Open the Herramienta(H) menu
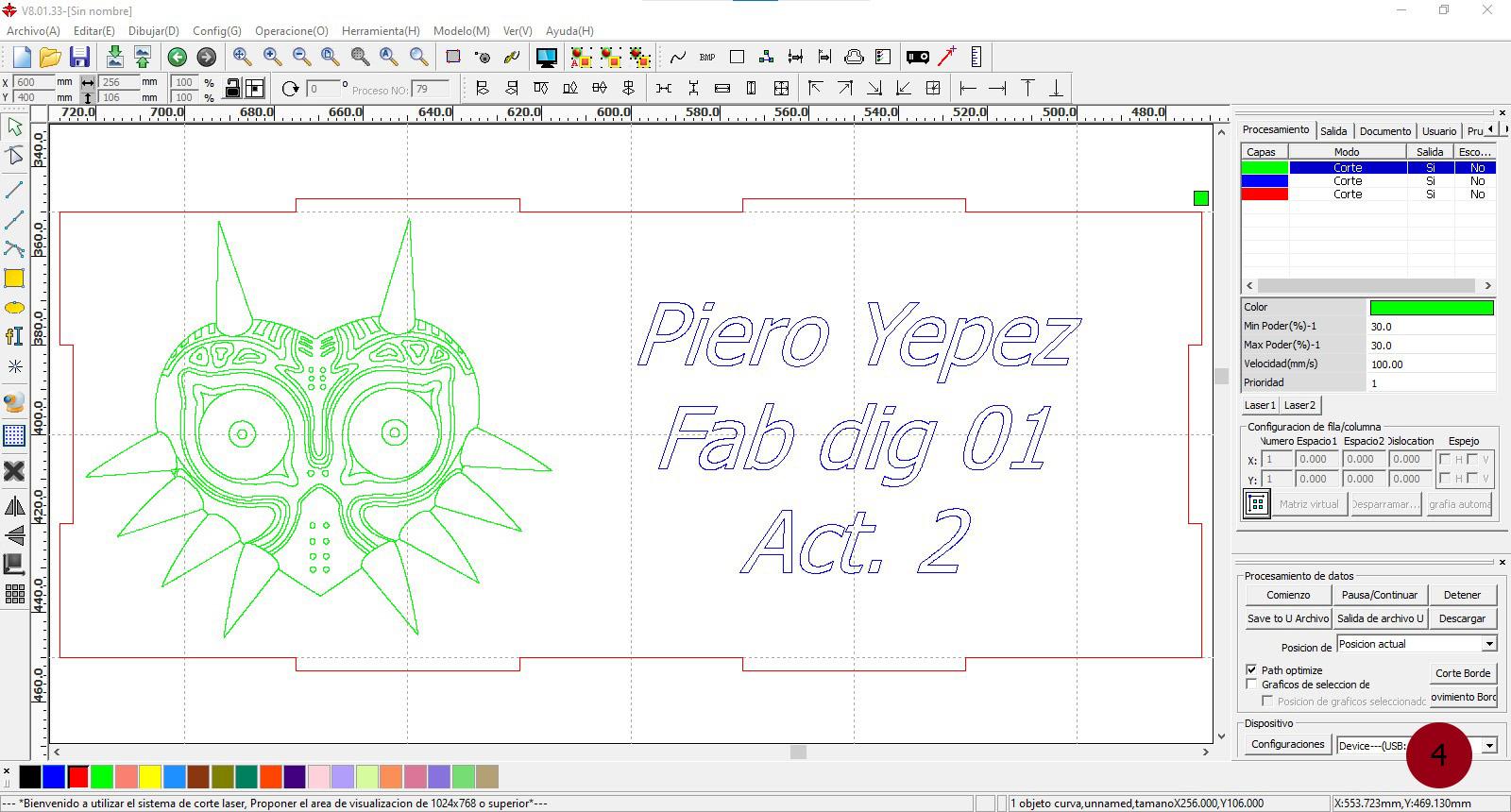Viewport: 1511px width, 812px height. (381, 31)
